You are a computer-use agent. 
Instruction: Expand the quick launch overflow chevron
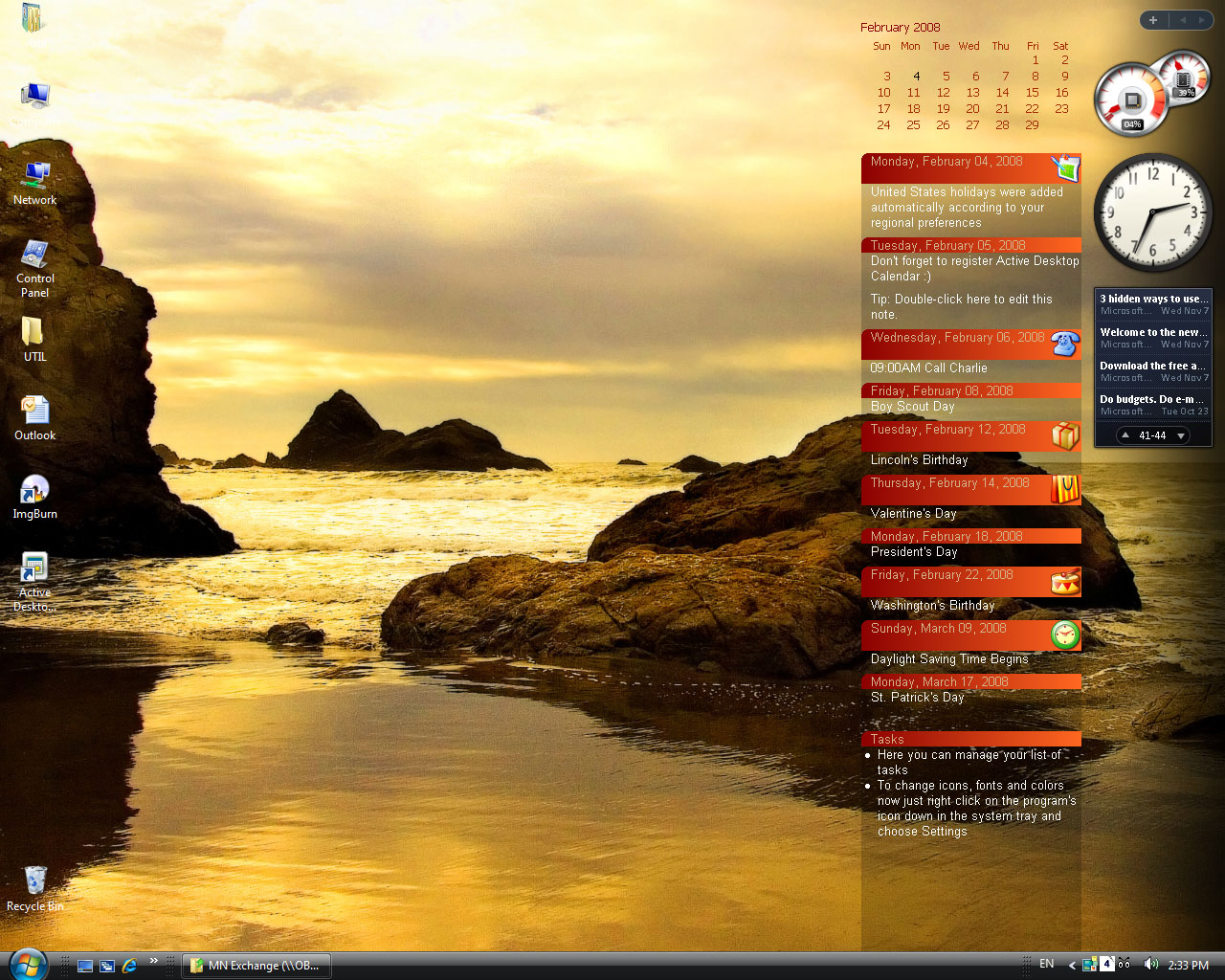(x=154, y=961)
